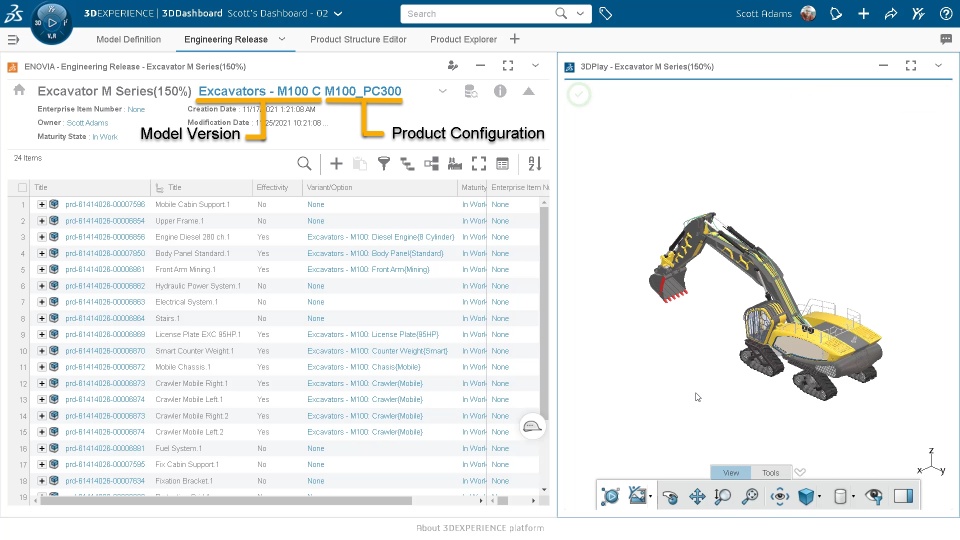This screenshot has width=960, height=540.
Task: Open the dashboard name dropdown chevron
Action: pos(338,13)
